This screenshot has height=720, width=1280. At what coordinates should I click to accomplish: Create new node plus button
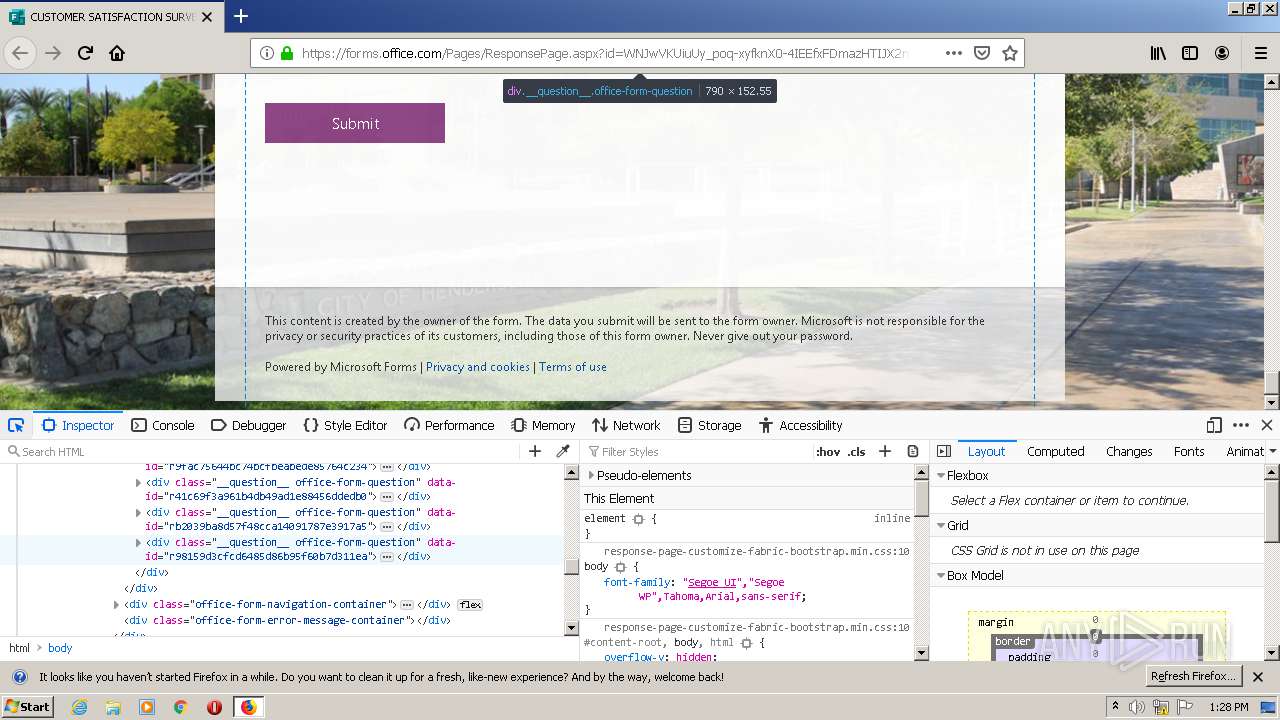coord(535,451)
